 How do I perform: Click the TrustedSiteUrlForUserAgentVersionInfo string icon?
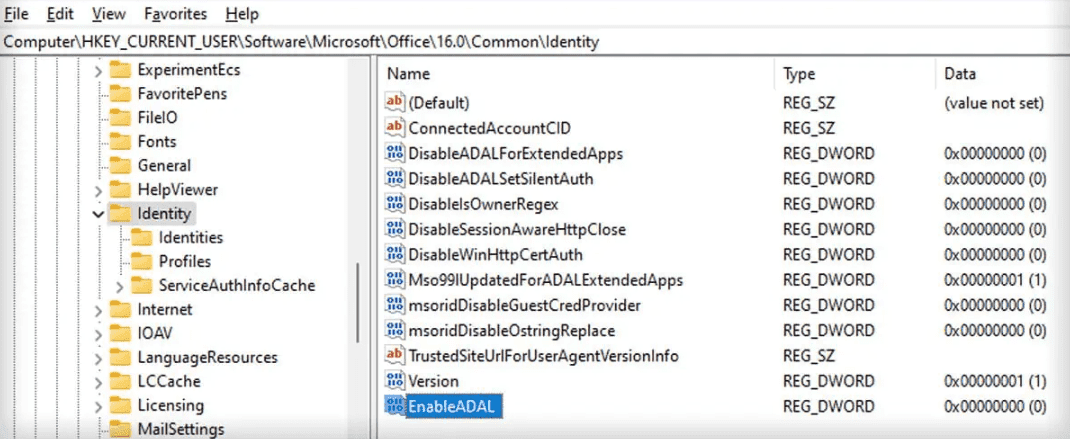[x=395, y=356]
